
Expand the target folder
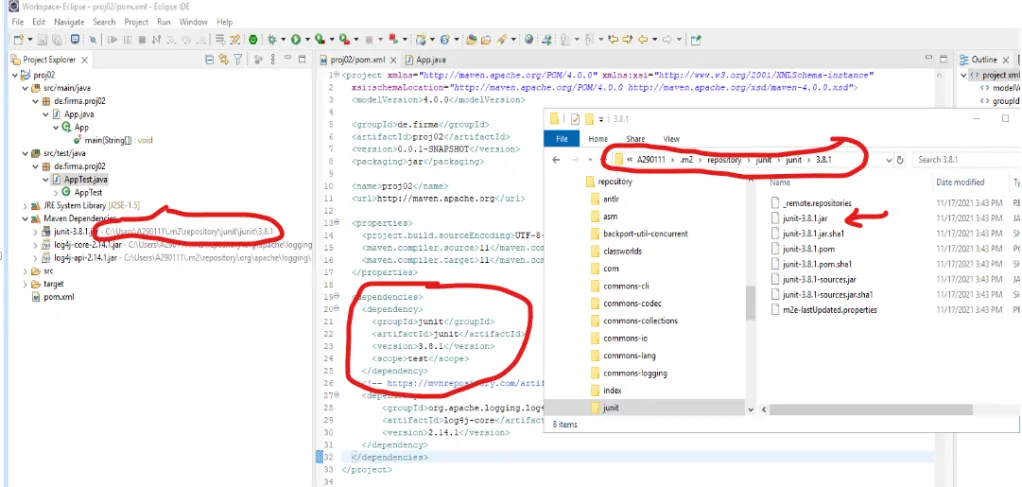[25, 284]
